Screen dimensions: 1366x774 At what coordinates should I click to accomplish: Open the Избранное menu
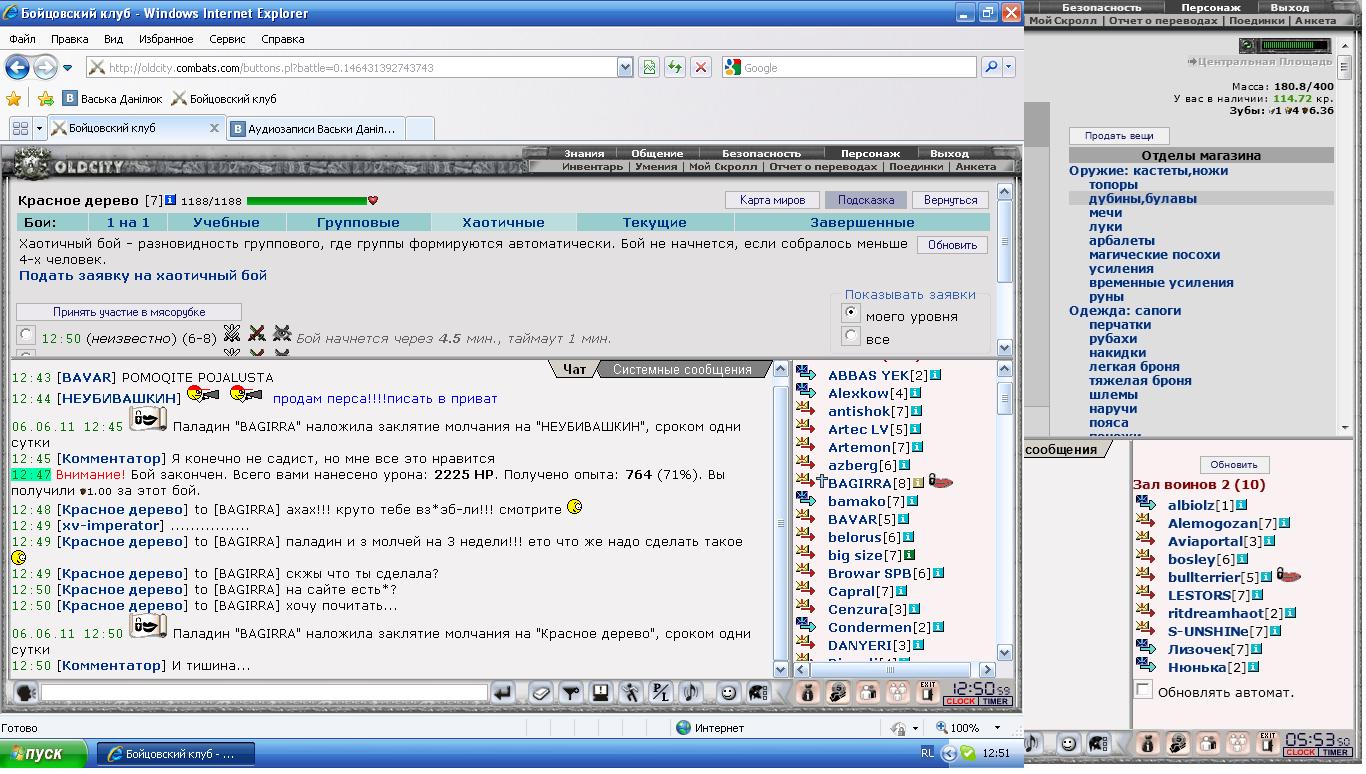coord(166,39)
